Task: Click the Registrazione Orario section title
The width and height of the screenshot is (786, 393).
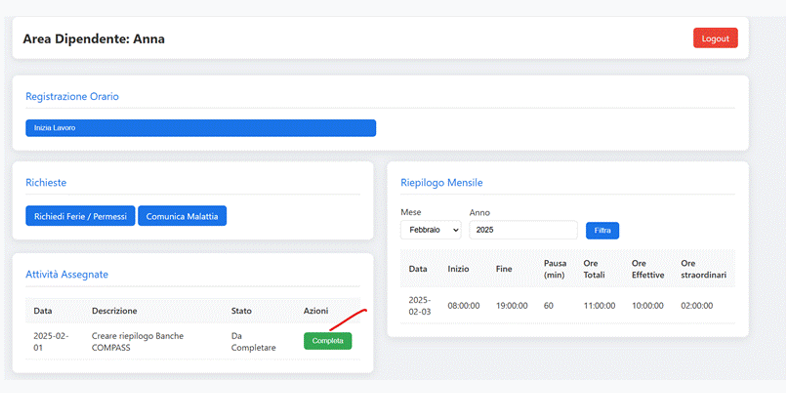Action: 72,97
